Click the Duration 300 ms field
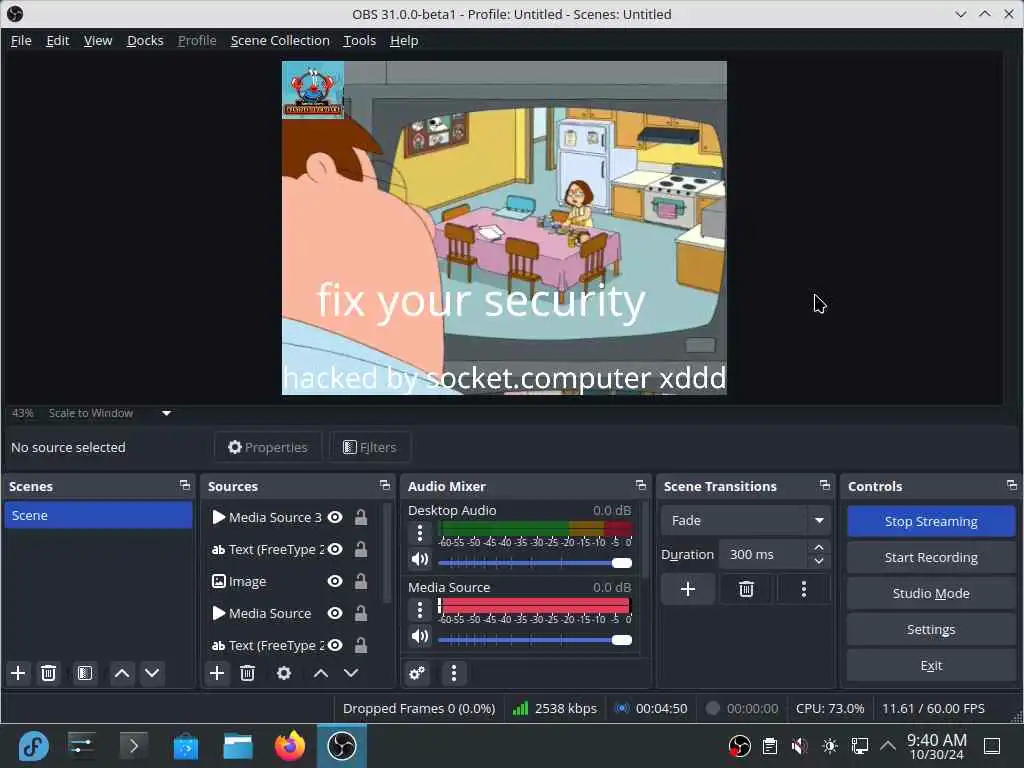Image resolution: width=1024 pixels, height=768 pixels. (764, 554)
